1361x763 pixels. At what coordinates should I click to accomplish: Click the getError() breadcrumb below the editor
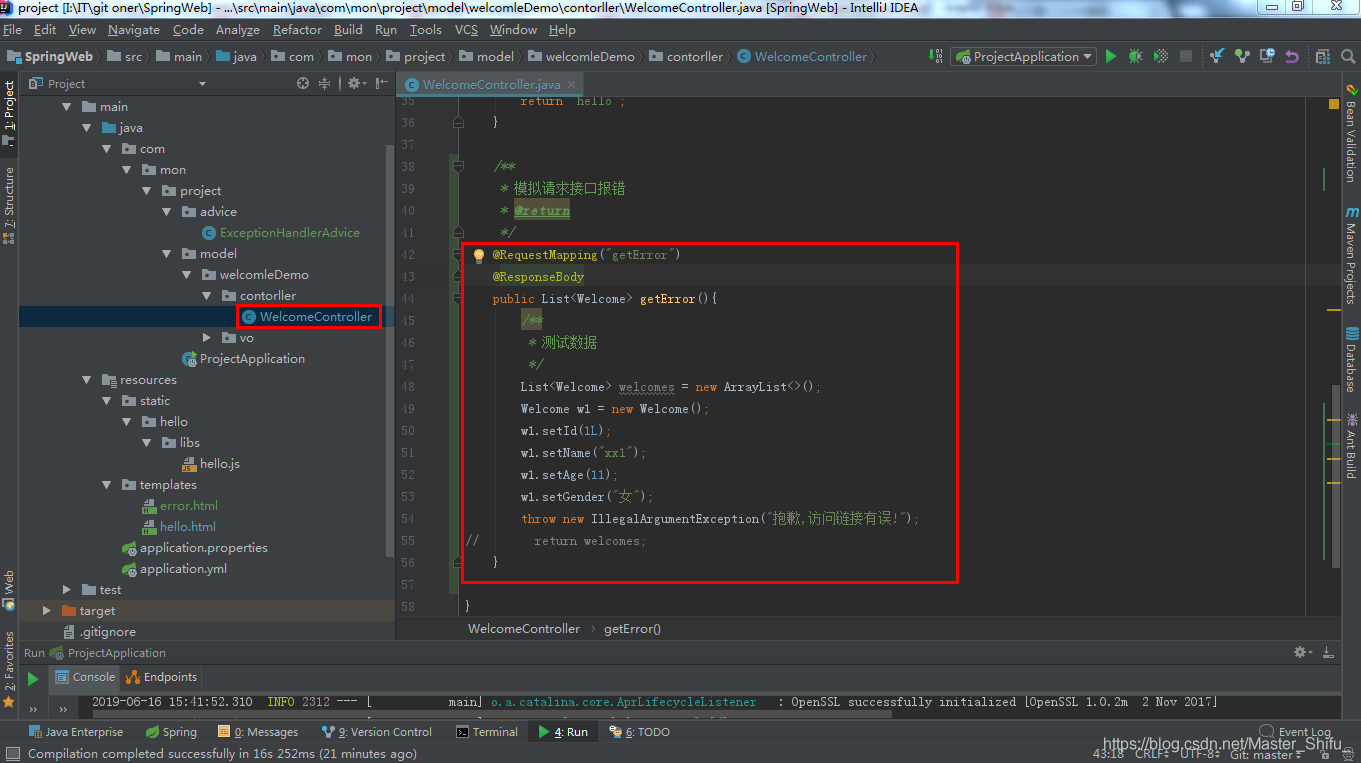click(x=632, y=629)
